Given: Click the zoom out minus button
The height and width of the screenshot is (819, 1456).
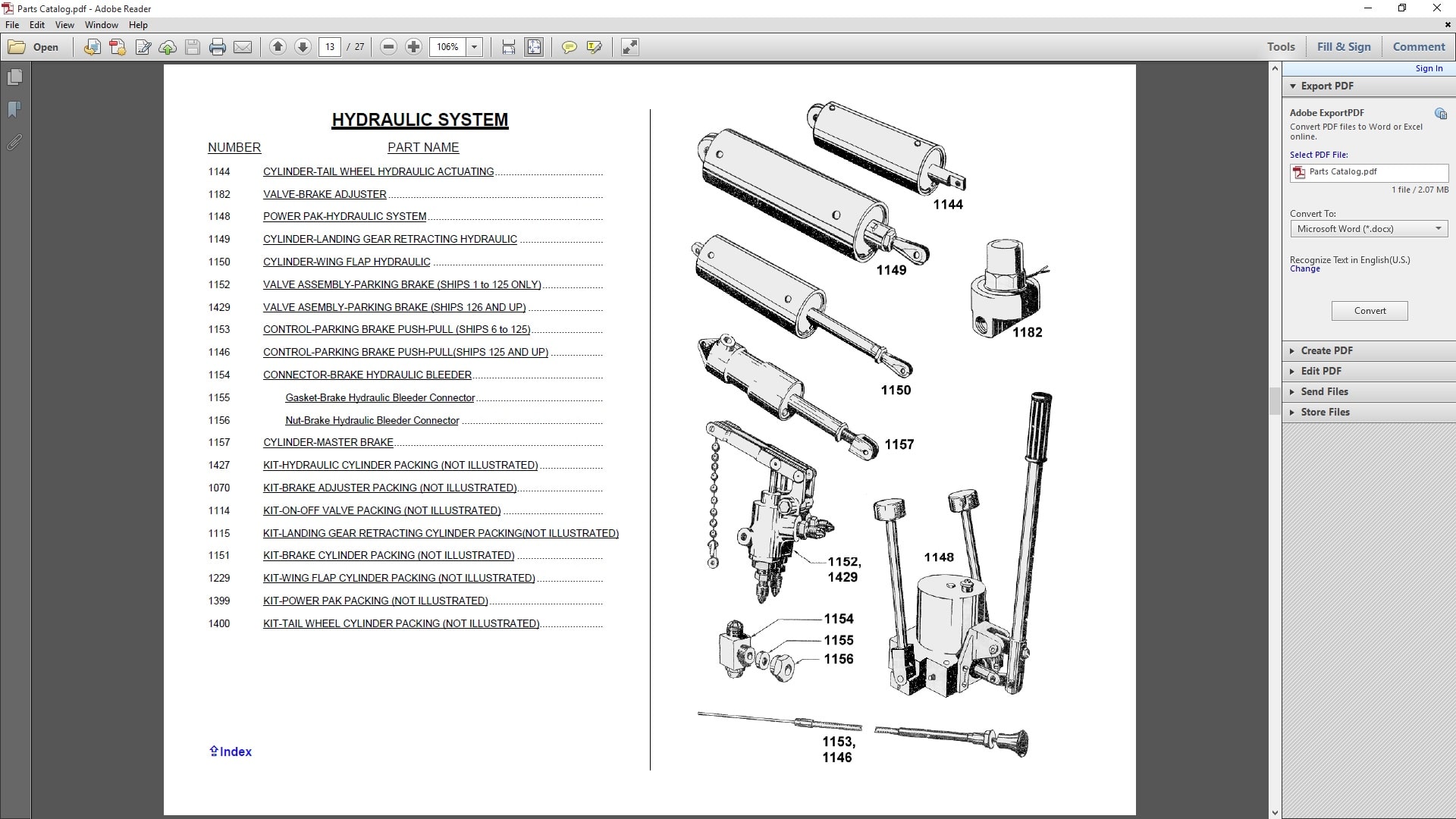Looking at the screenshot, I should point(388,47).
